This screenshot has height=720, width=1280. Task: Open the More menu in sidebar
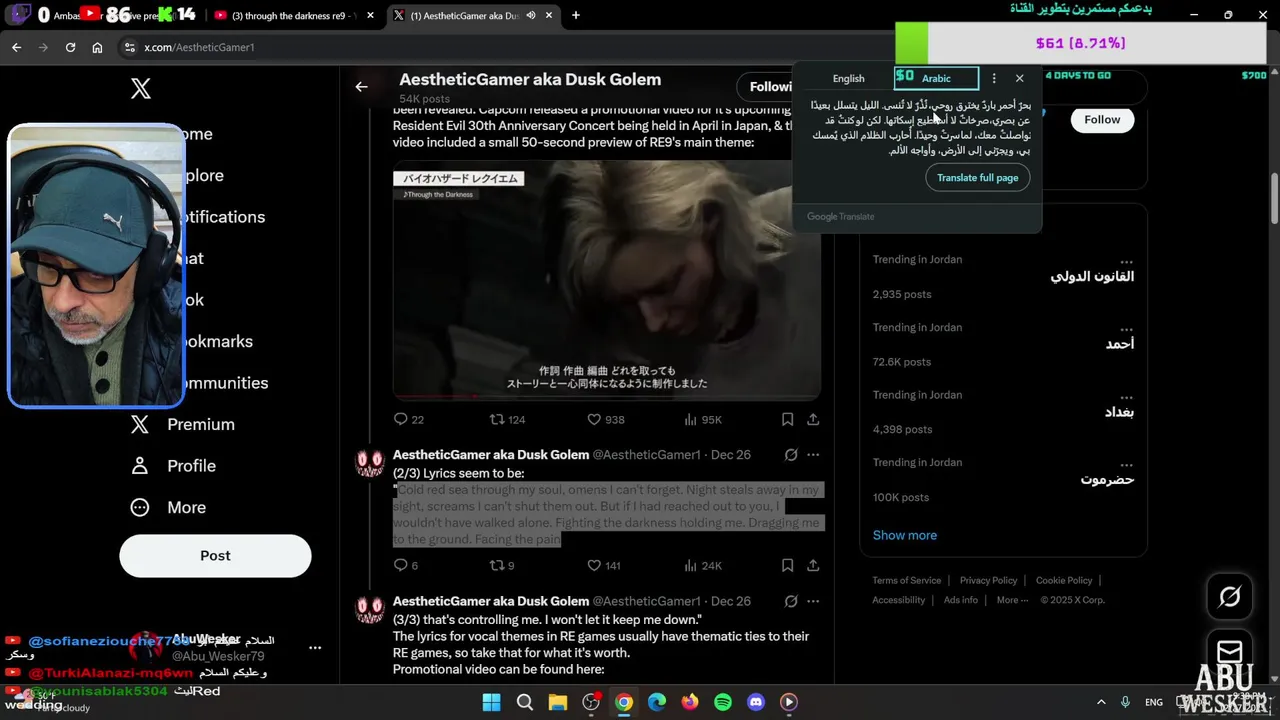pos(169,507)
